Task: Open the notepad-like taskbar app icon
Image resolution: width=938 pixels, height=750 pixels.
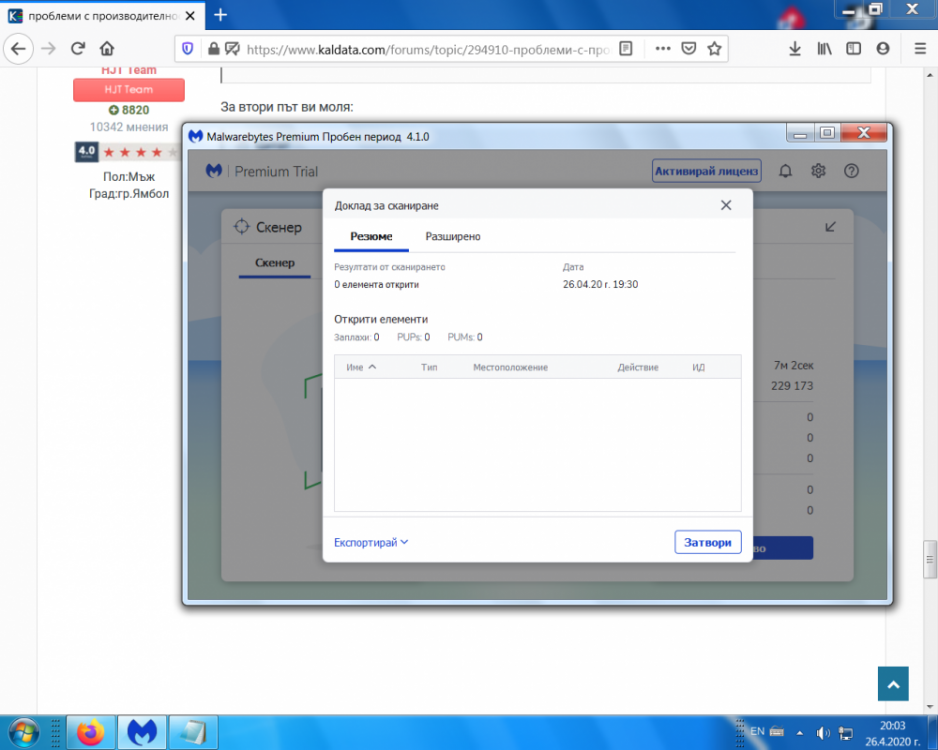Action: 193,732
